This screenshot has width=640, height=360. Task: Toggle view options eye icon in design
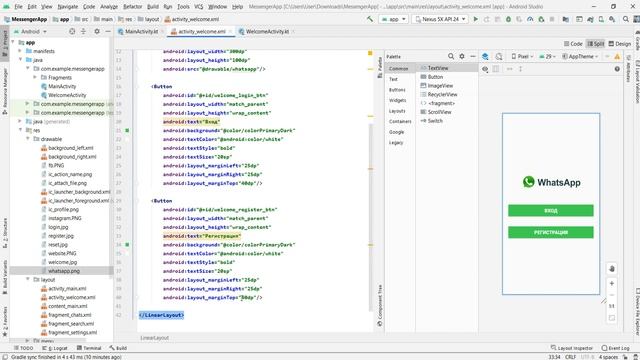coord(485,69)
